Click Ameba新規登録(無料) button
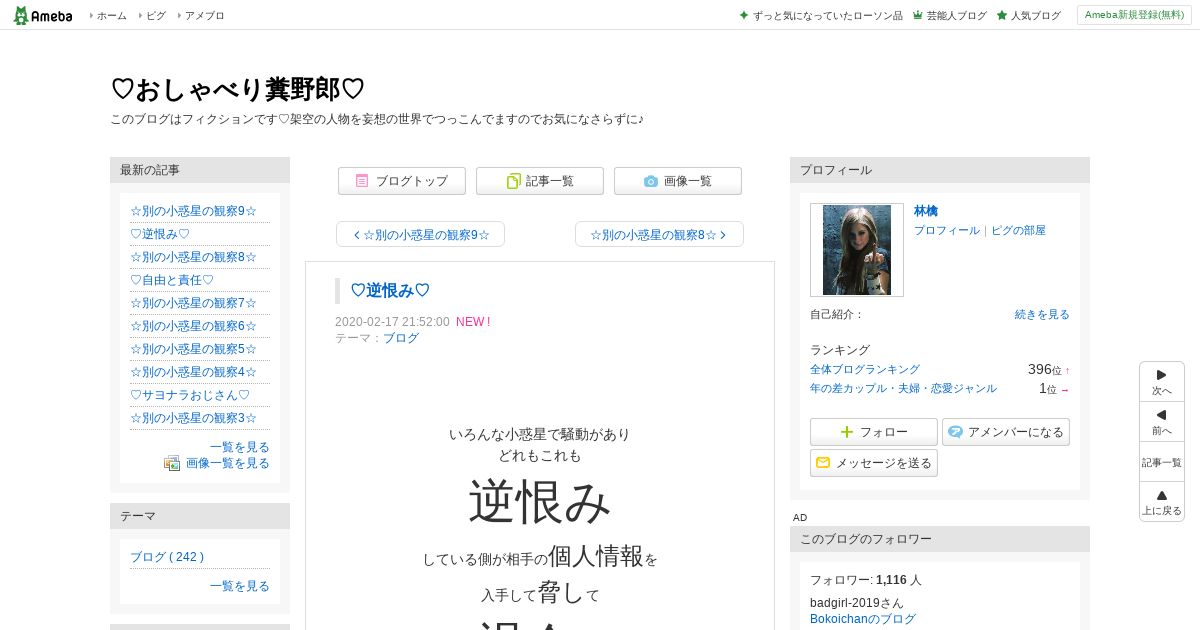1200x630 pixels. coord(1134,15)
